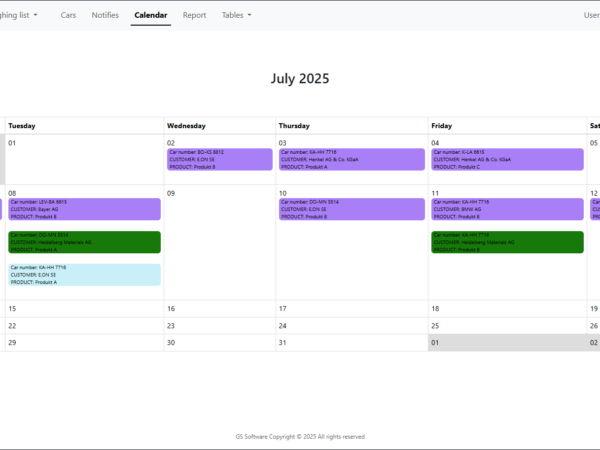Open the Cars tab
The image size is (600, 450).
68,15
